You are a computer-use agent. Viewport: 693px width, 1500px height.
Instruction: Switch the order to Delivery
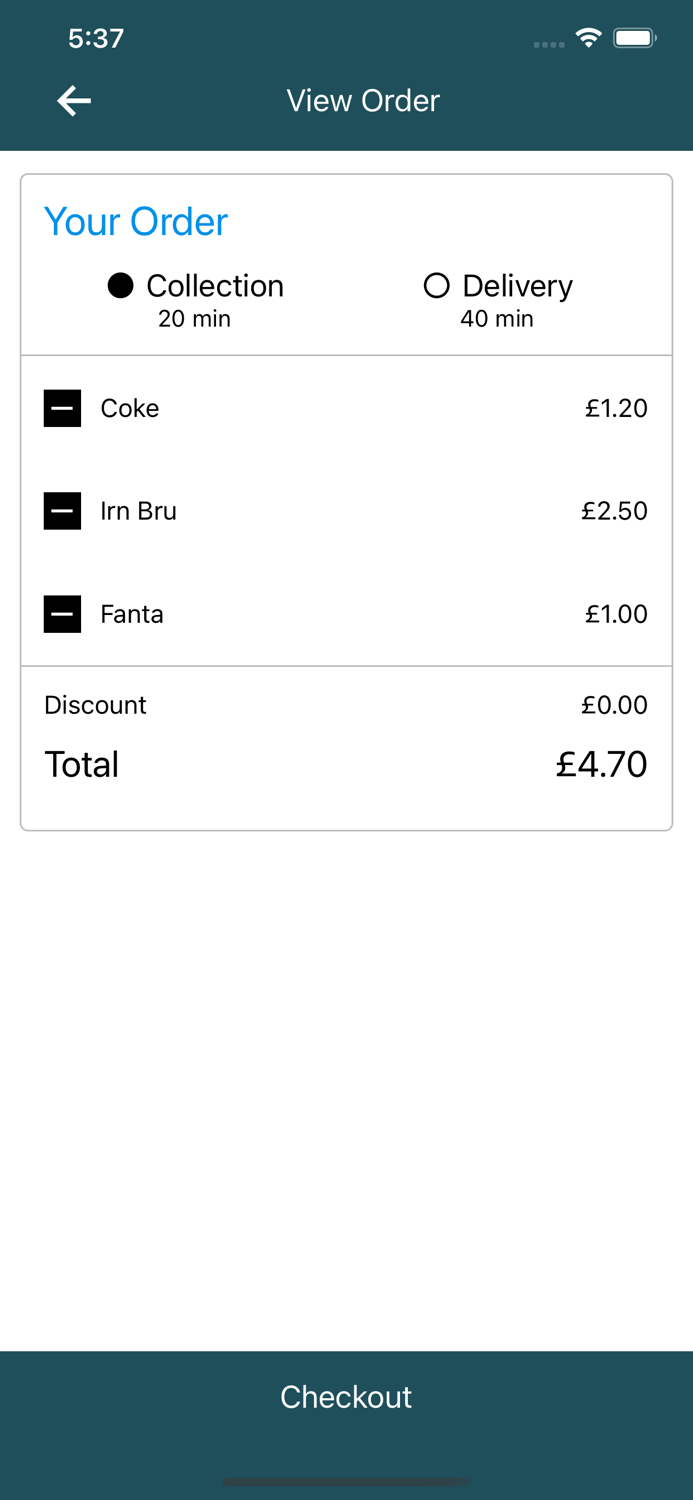(x=437, y=286)
